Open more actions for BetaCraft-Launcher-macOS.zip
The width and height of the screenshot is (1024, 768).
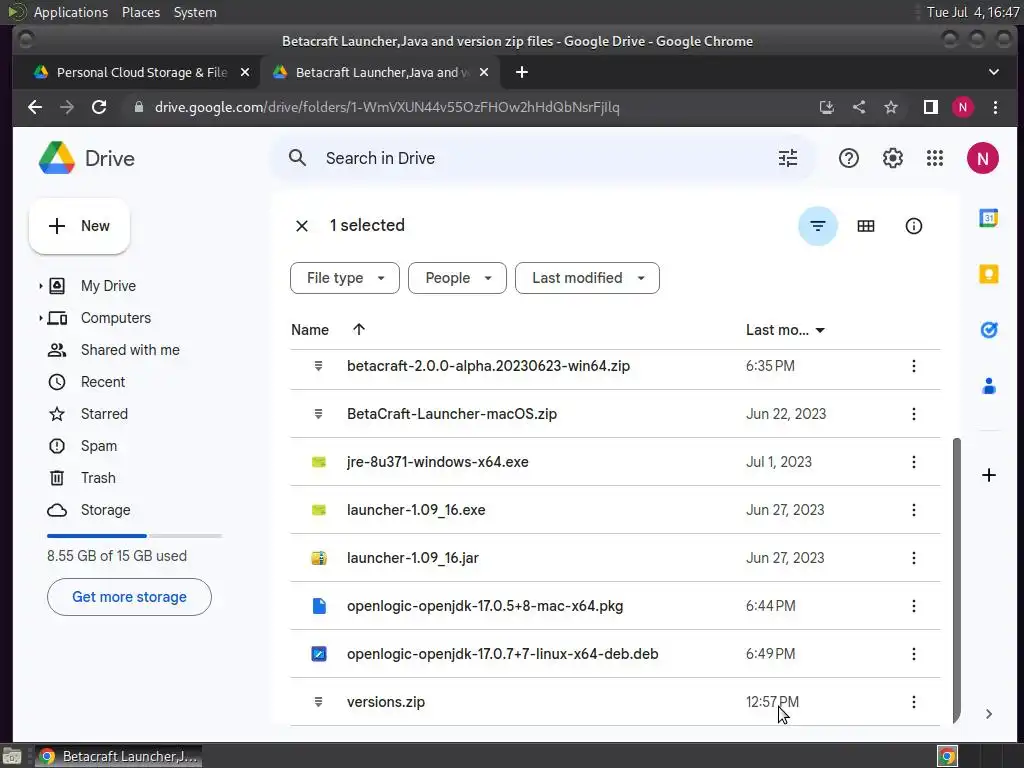pos(914,414)
